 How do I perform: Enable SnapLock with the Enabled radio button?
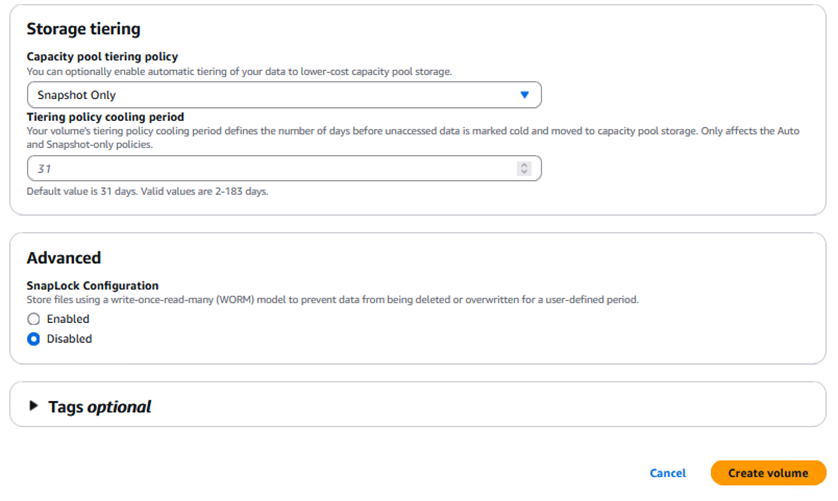(x=34, y=319)
